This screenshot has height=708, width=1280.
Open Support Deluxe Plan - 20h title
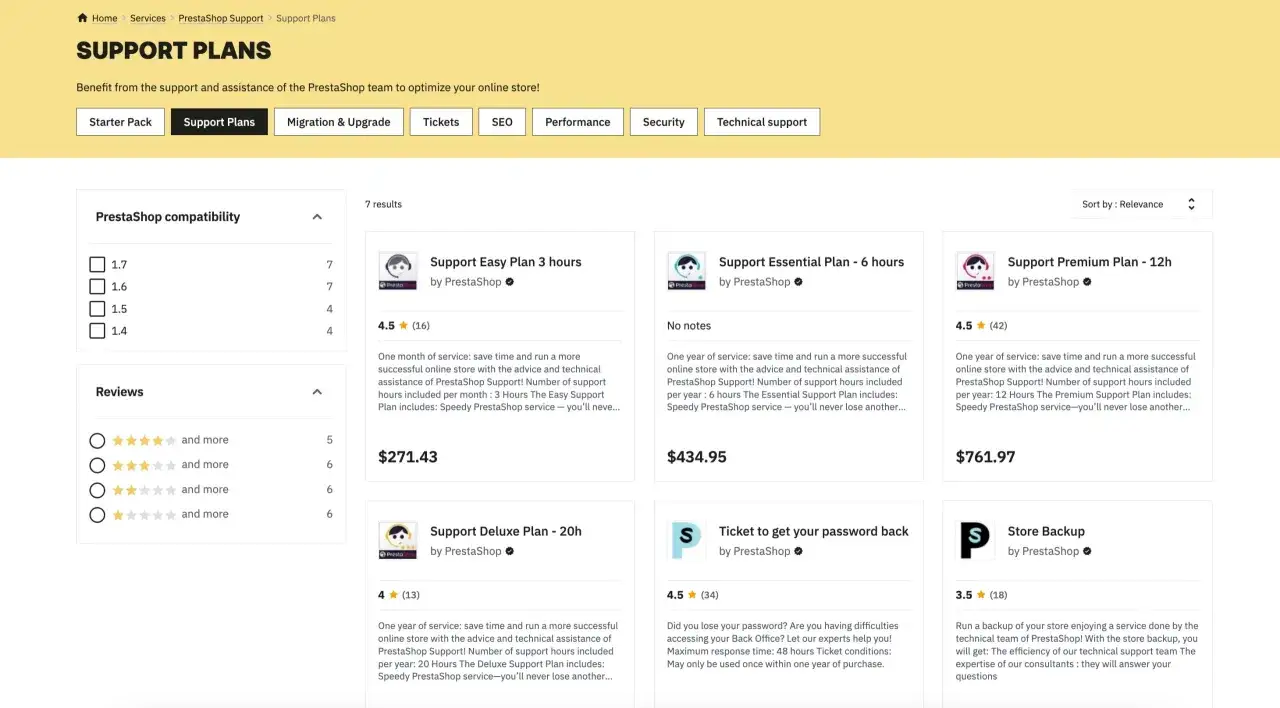click(506, 531)
